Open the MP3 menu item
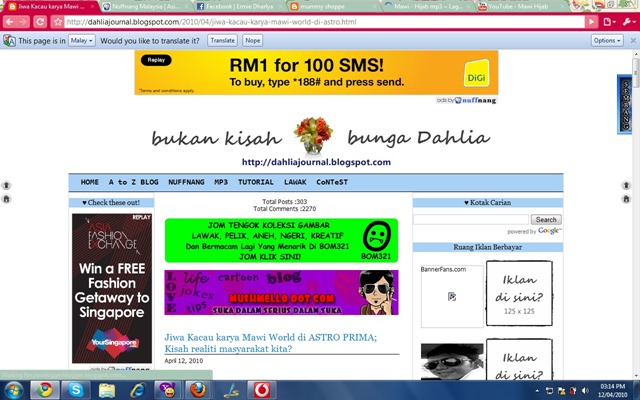This screenshot has height=400, width=640. 221,182
